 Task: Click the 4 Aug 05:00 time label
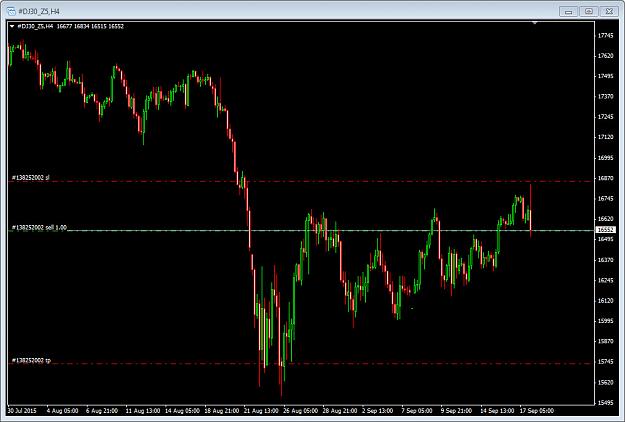click(x=62, y=410)
